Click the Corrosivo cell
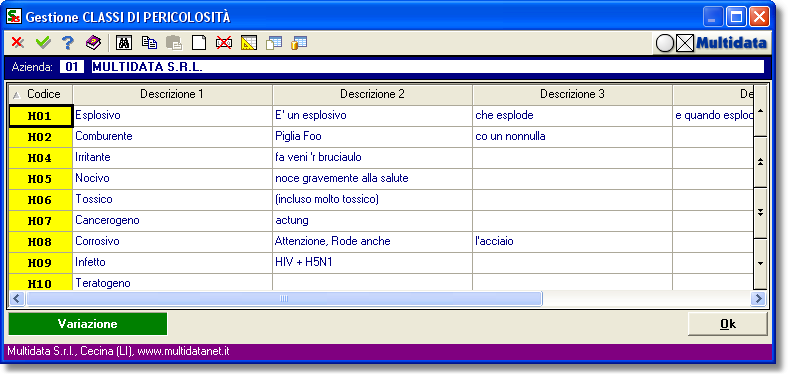Image resolution: width=788 pixels, height=376 pixels. pyautogui.click(x=172, y=242)
